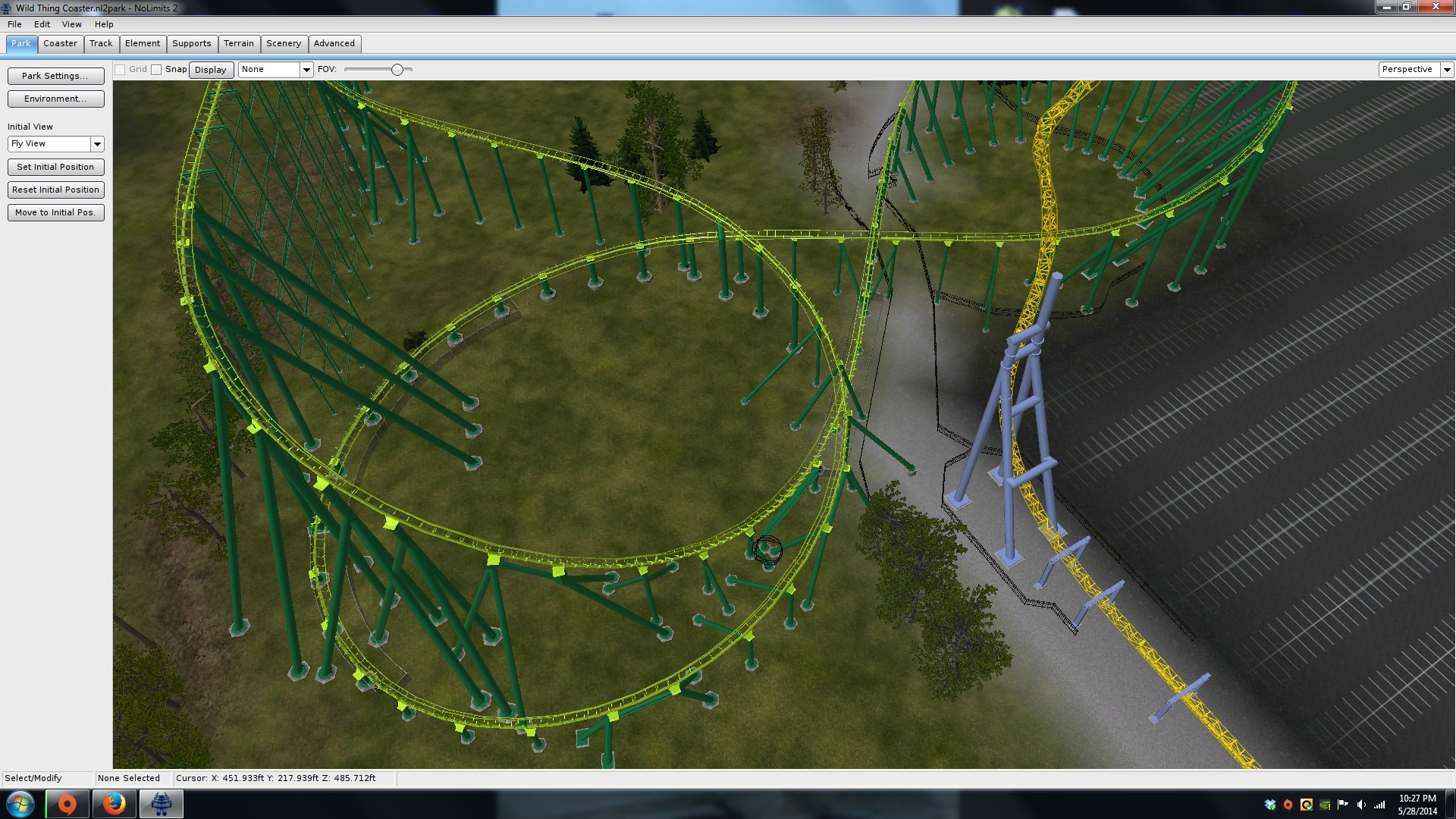Open the Windows Start menu
Screen dimensions: 1456x819
(x=20, y=804)
